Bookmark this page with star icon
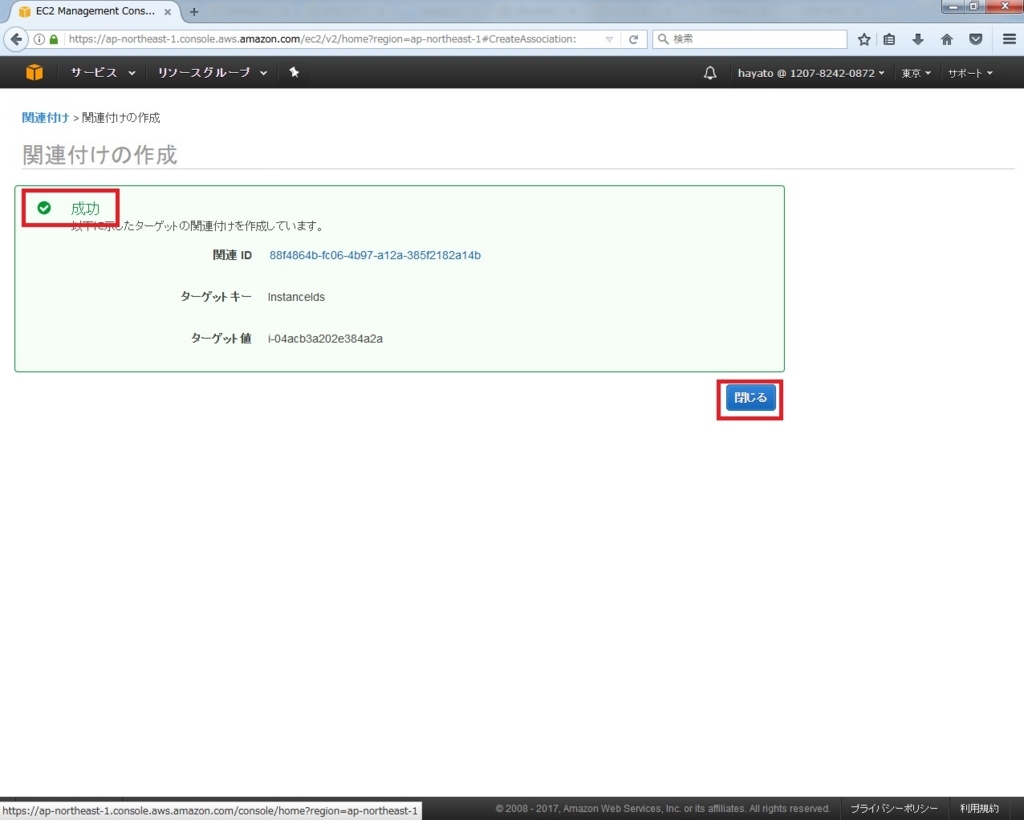The height and width of the screenshot is (820, 1024). pos(863,39)
